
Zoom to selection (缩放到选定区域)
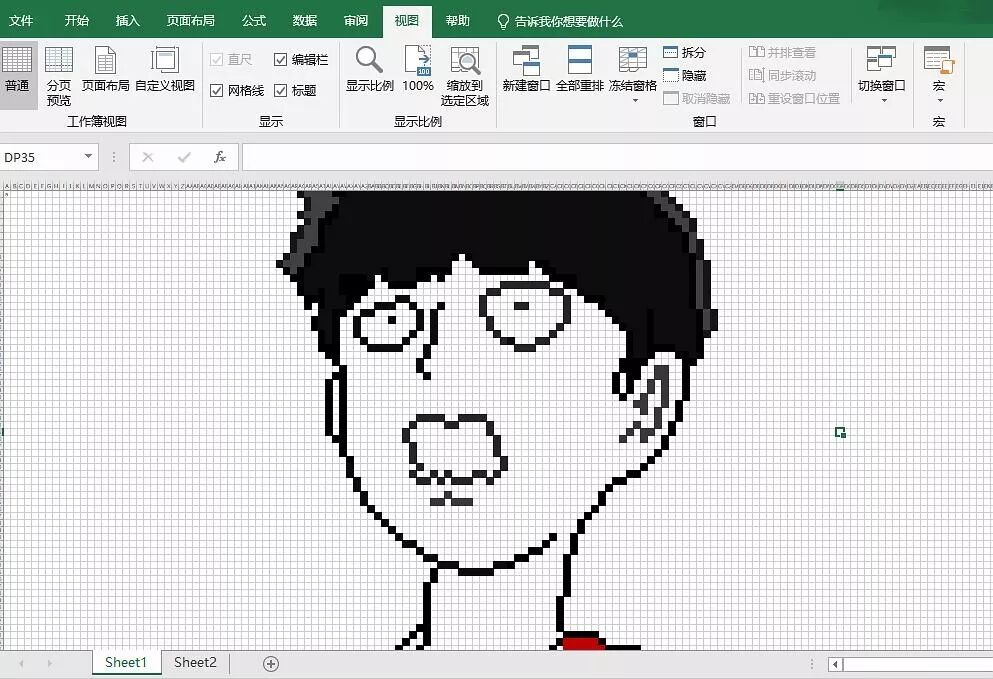465,75
